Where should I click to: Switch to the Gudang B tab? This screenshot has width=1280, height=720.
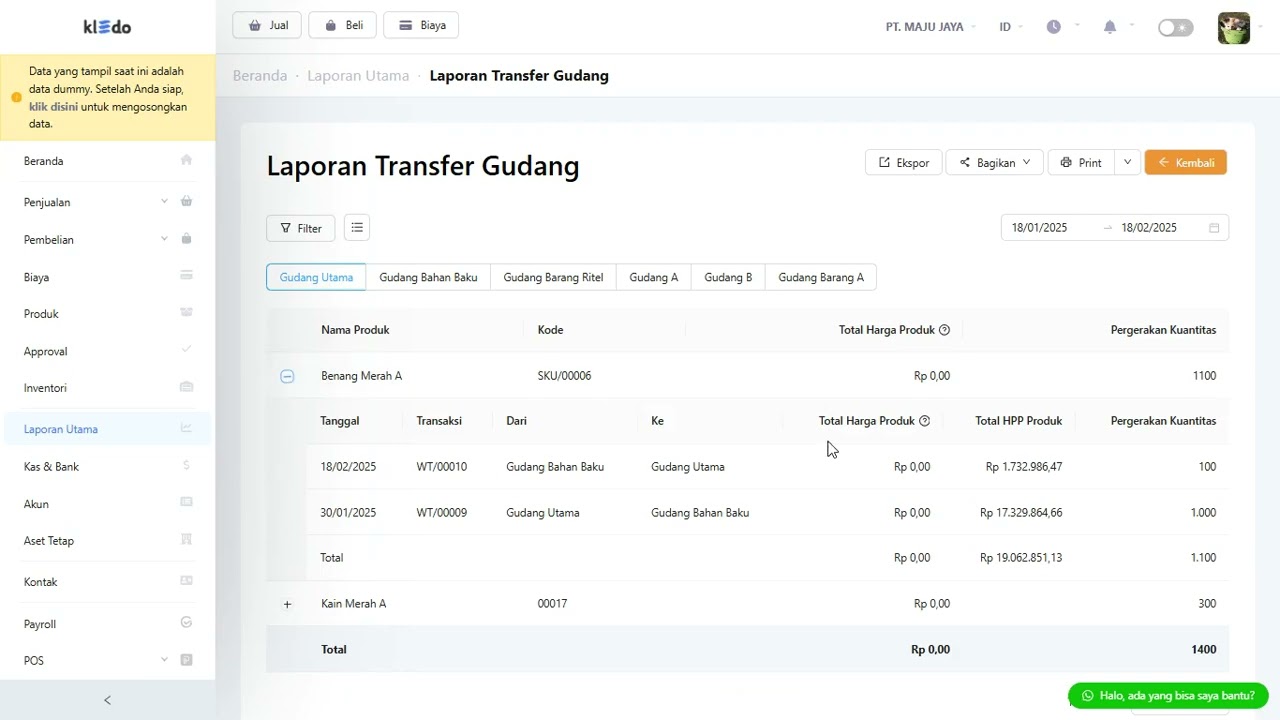728,277
